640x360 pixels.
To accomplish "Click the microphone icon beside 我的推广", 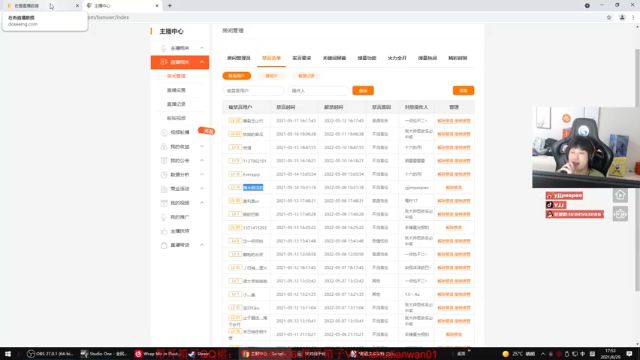I will [x=164, y=217].
